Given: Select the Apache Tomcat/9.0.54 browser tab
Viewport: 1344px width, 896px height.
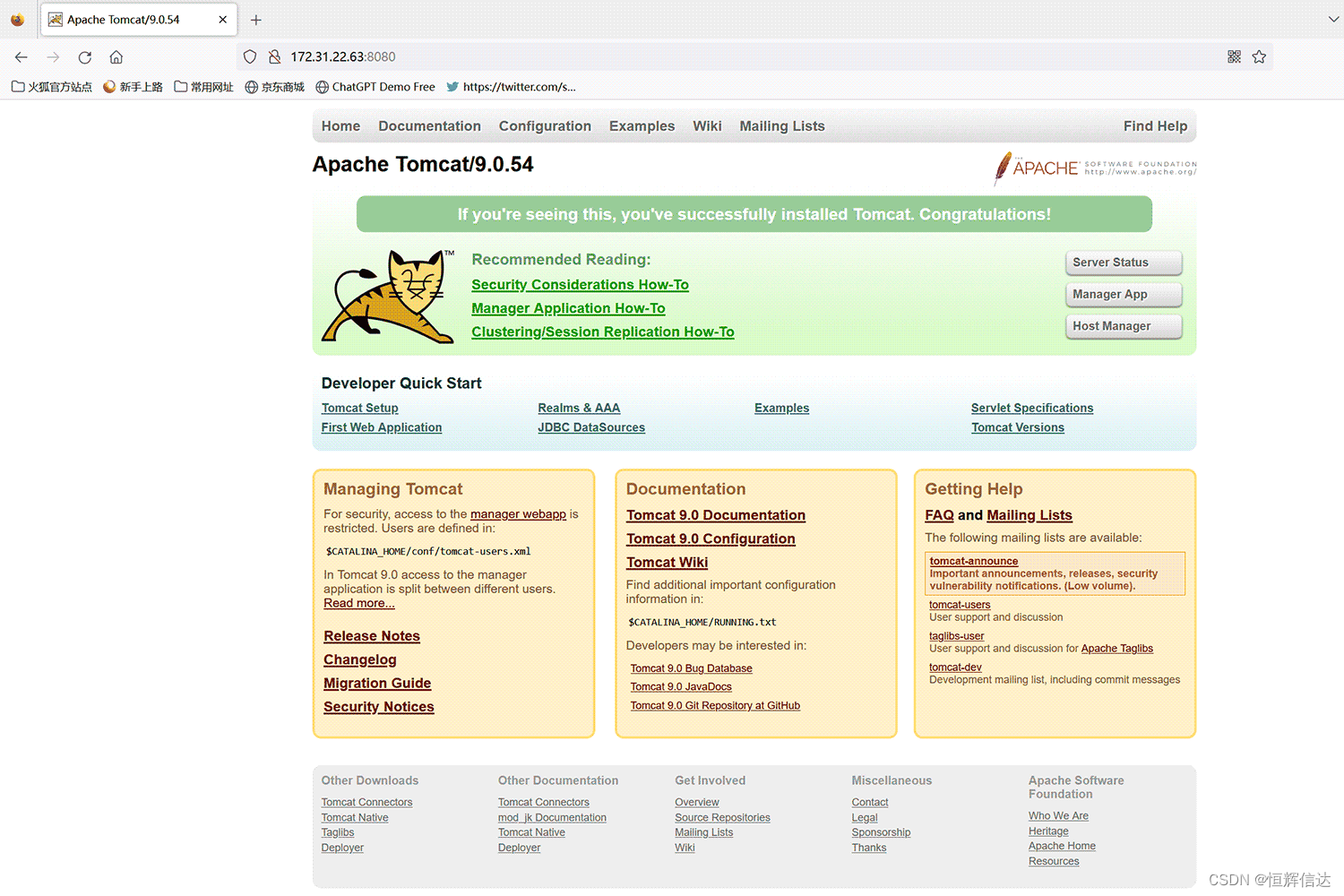Looking at the screenshot, I should tap(138, 20).
